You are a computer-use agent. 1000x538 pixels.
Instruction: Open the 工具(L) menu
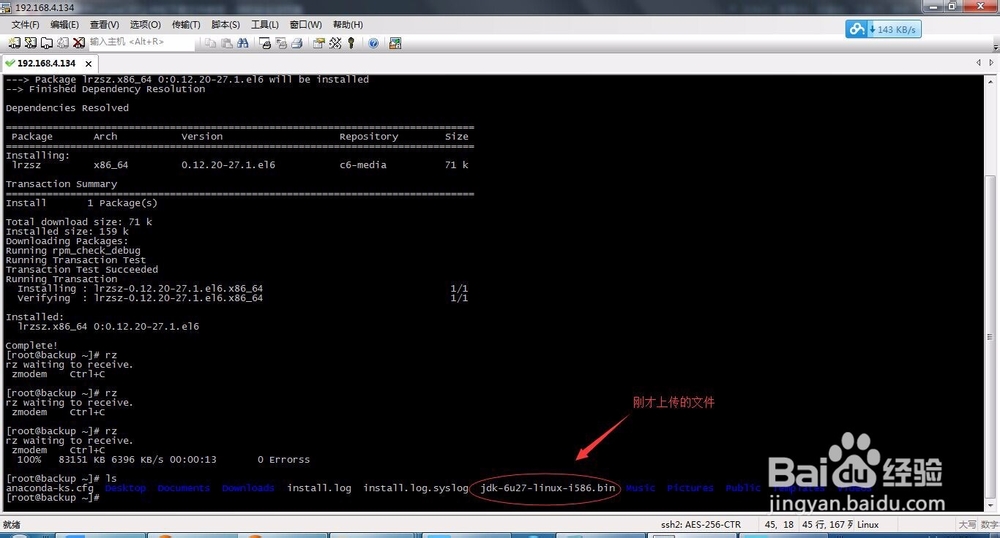(265, 24)
